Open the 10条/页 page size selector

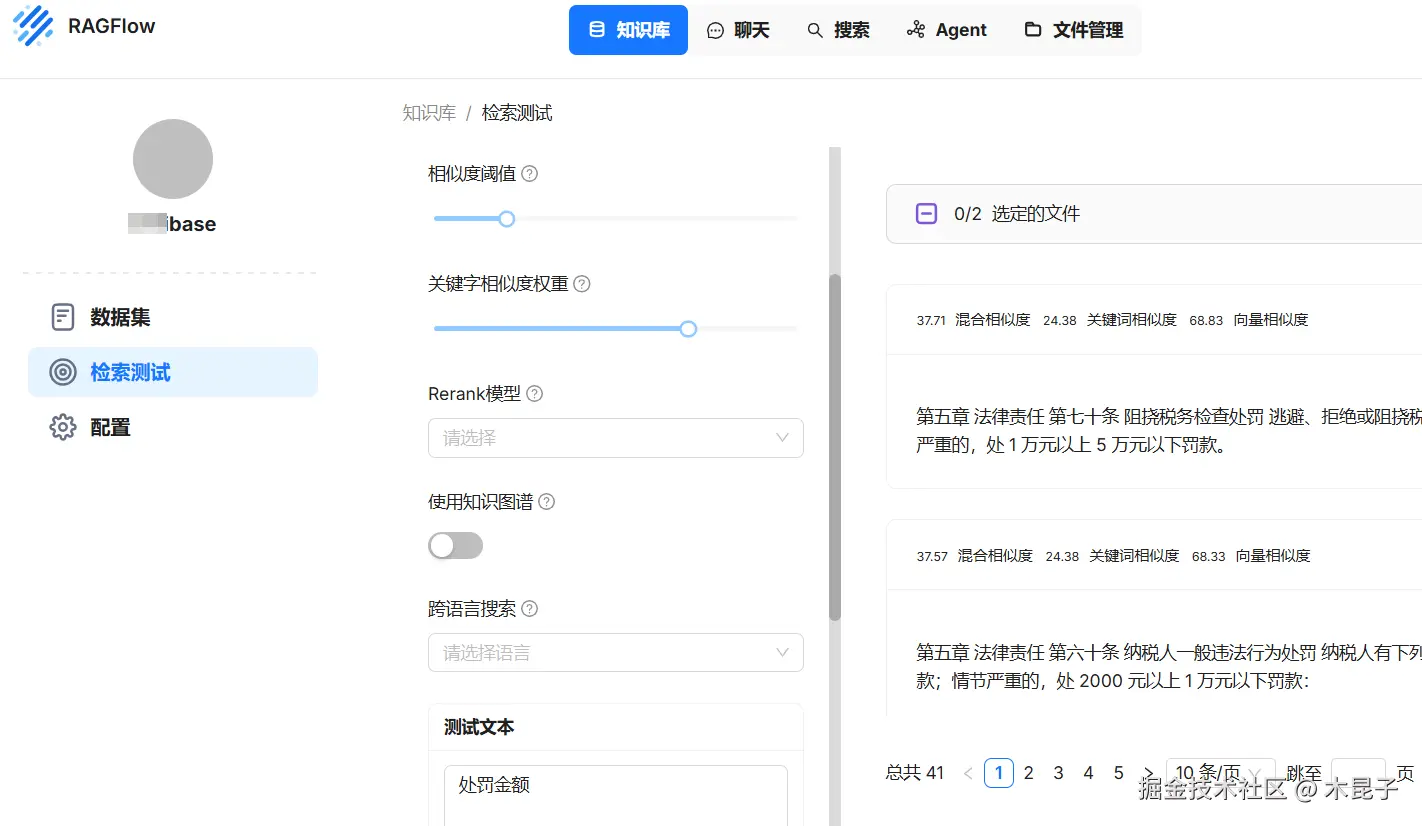[x=1220, y=773]
